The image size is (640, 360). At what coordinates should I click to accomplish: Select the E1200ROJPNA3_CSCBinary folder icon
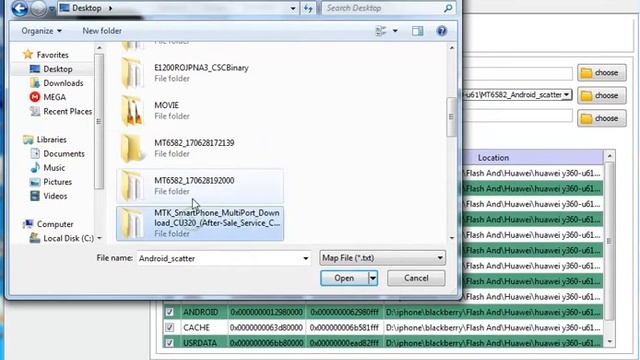pyautogui.click(x=132, y=73)
